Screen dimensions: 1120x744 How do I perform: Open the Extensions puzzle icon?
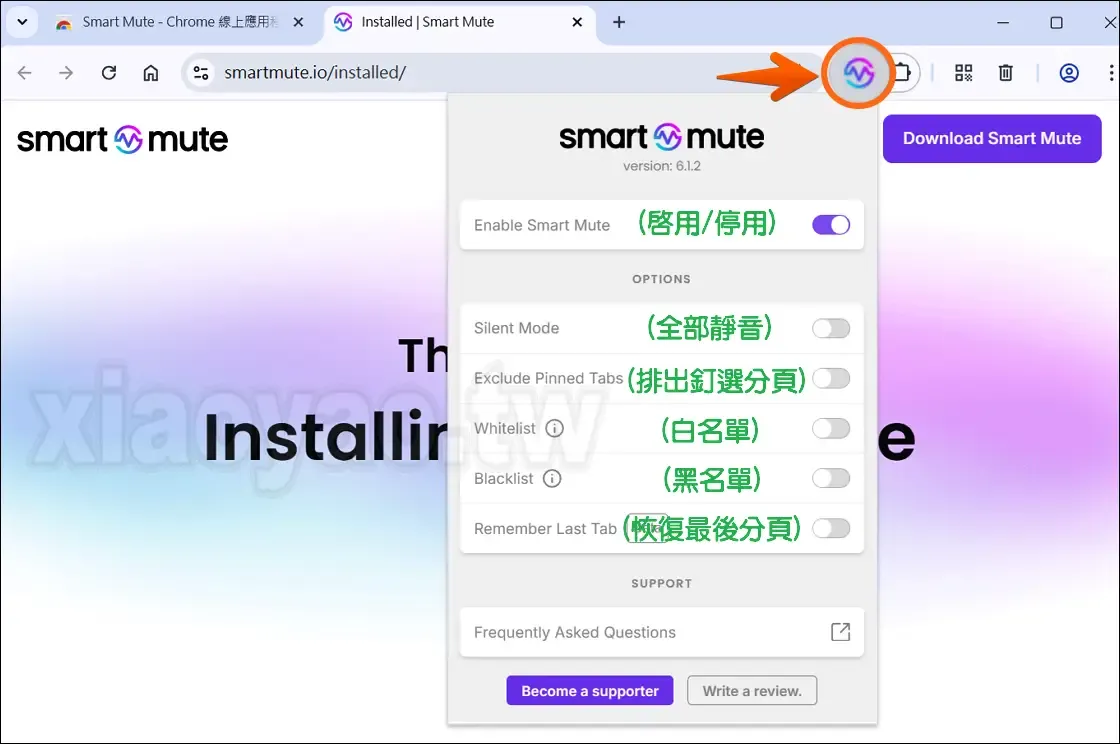tap(904, 73)
